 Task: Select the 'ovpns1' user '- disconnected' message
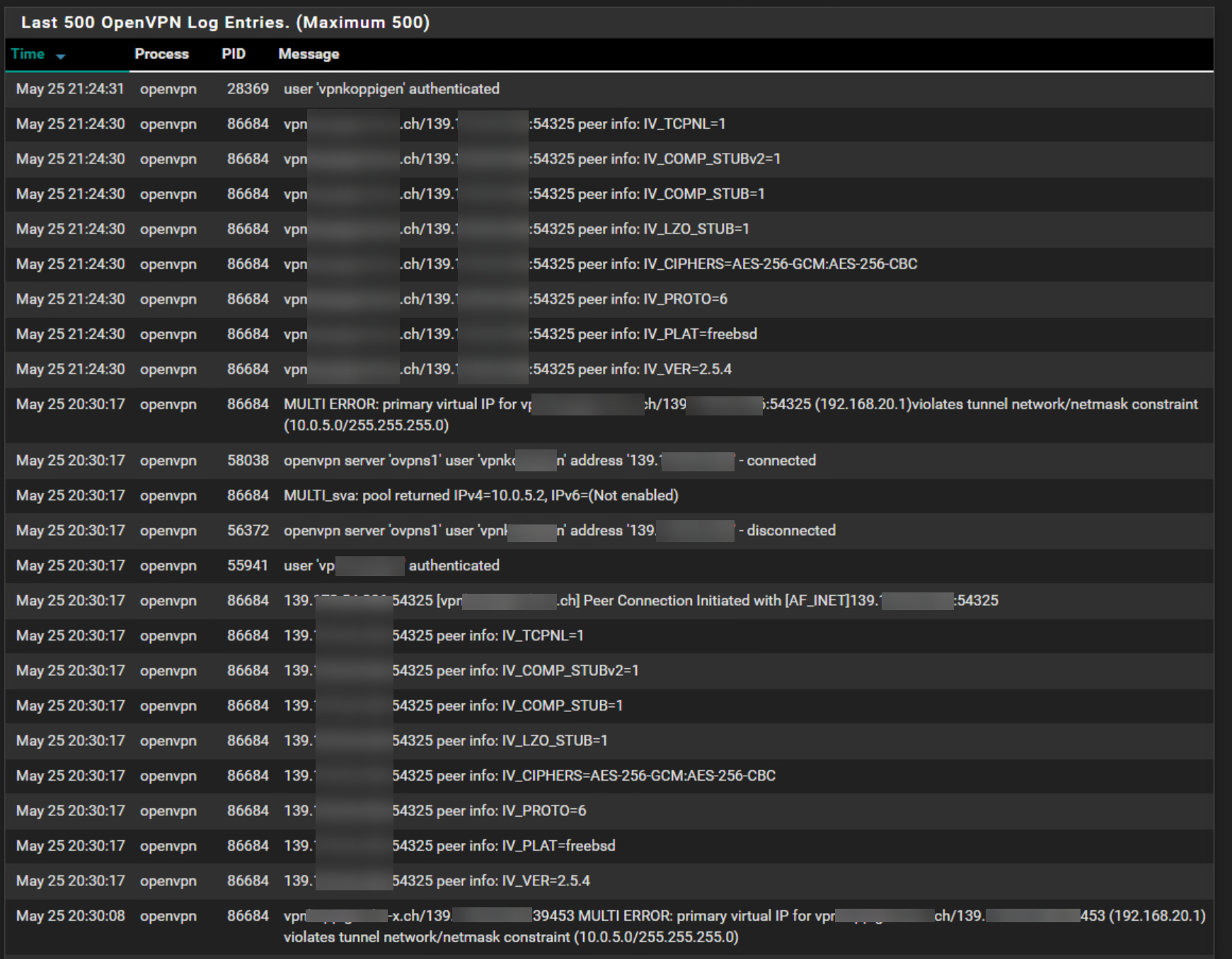[560, 531]
